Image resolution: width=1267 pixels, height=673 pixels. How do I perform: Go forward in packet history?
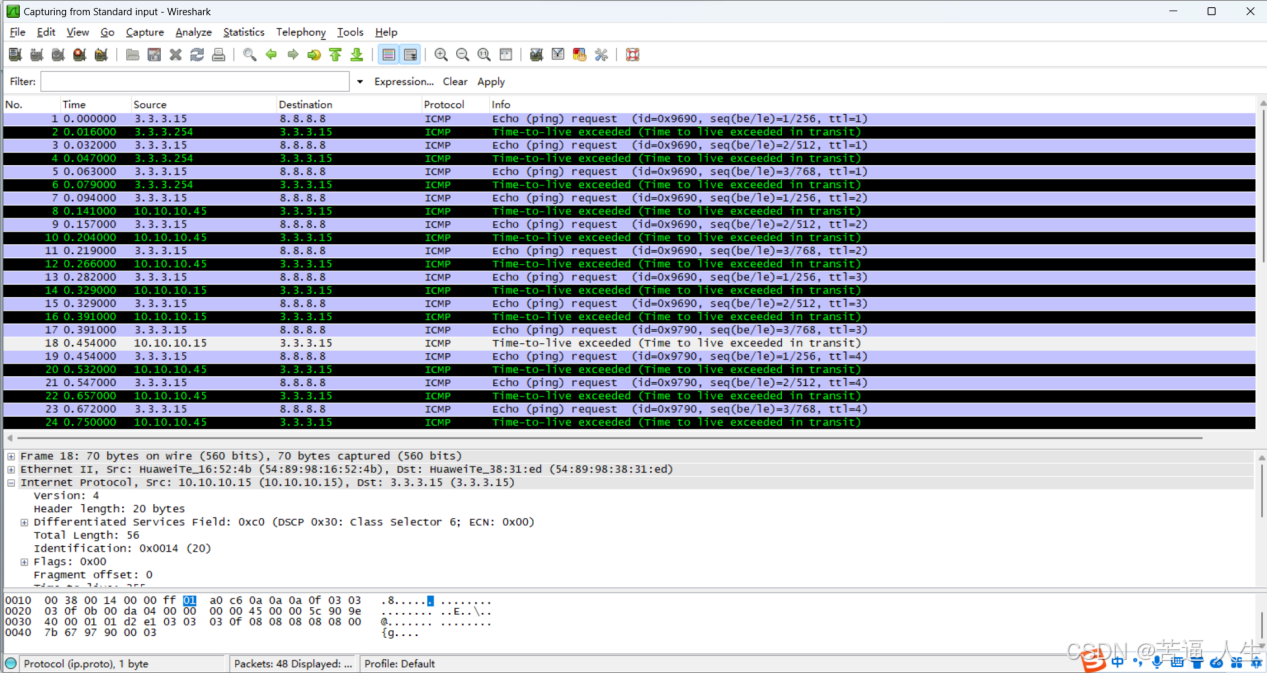click(x=293, y=55)
